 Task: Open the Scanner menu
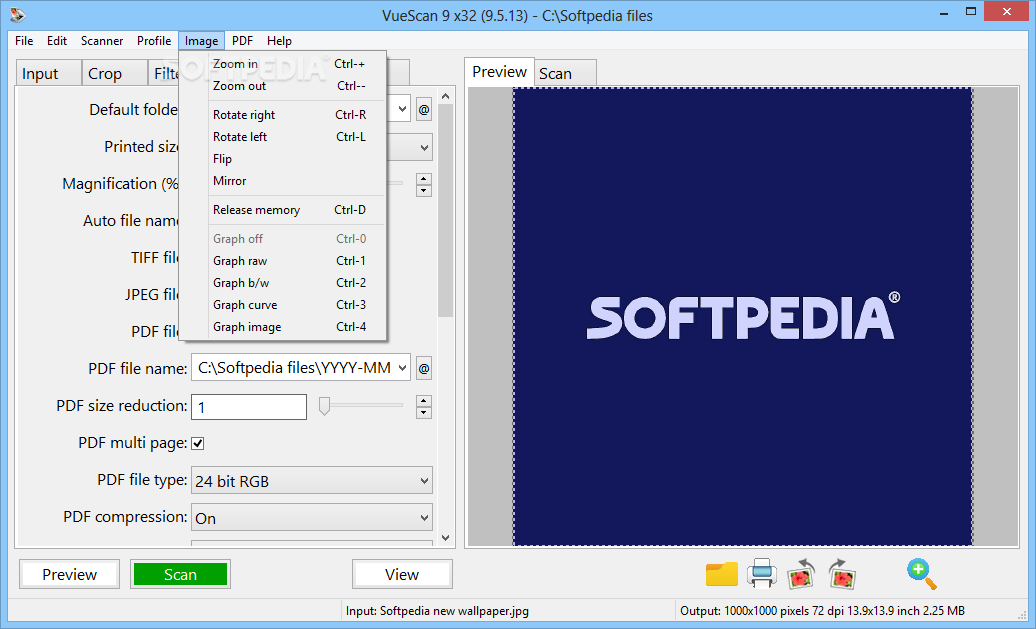[x=102, y=40]
